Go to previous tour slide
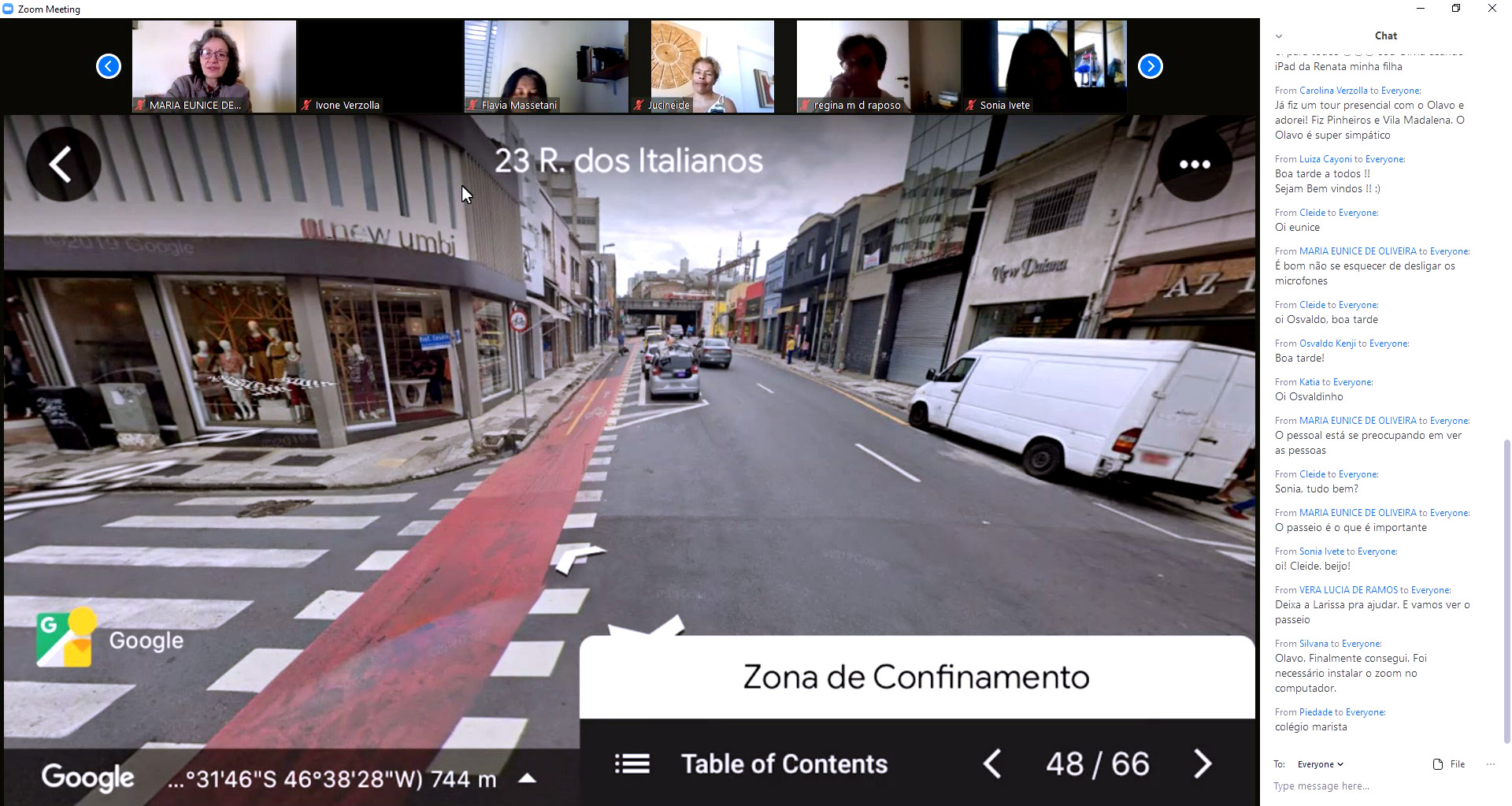 tap(992, 763)
